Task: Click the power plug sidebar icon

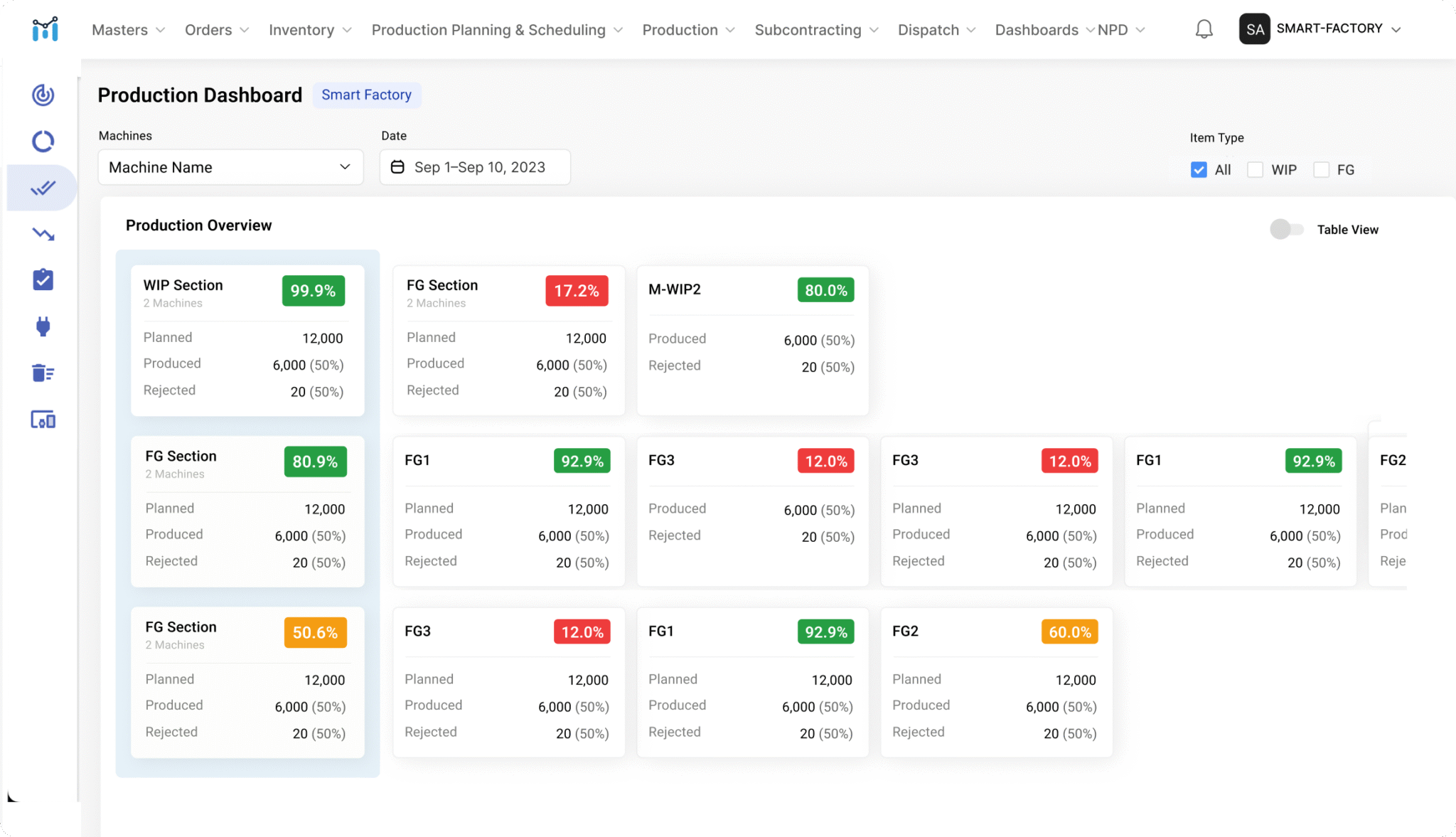Action: (x=43, y=326)
